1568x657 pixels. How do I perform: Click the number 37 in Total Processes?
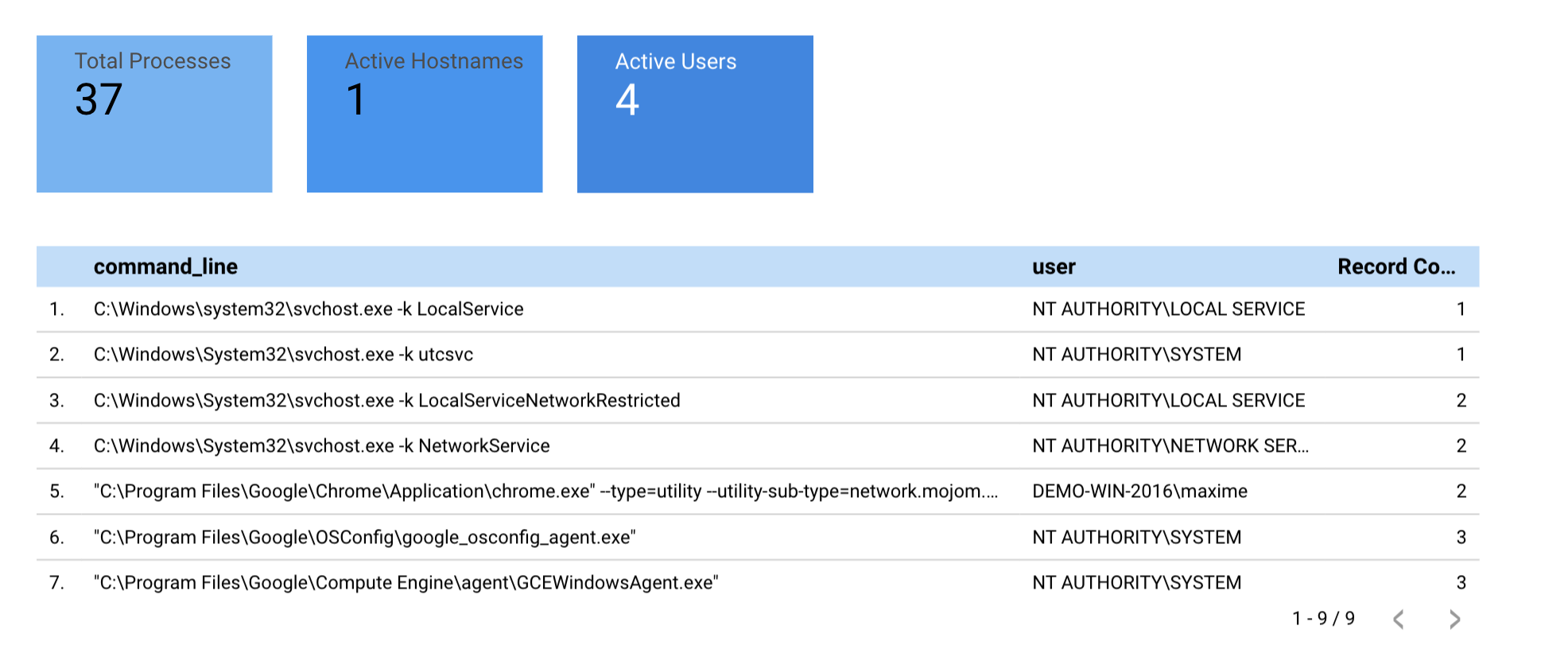point(99,100)
